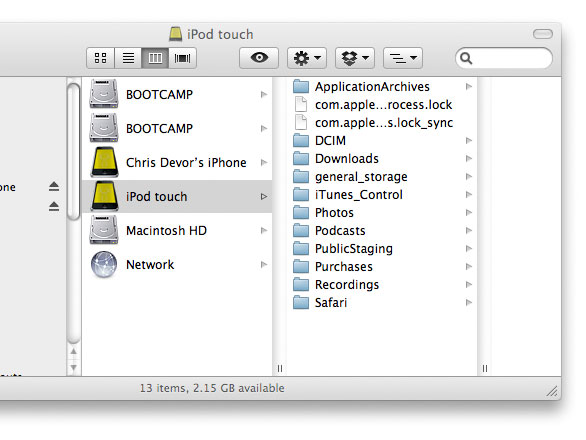Click the Photos row arrow

(x=469, y=212)
